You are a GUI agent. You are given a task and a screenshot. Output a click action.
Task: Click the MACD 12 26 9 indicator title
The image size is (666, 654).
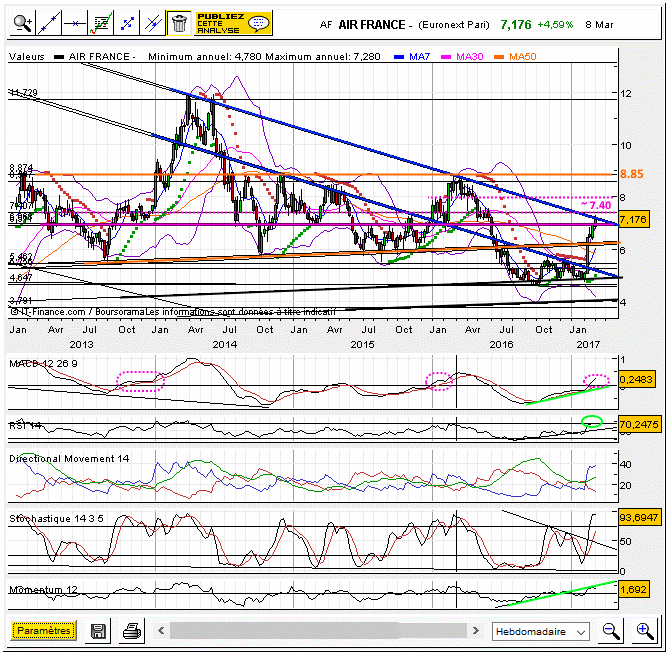(x=43, y=364)
